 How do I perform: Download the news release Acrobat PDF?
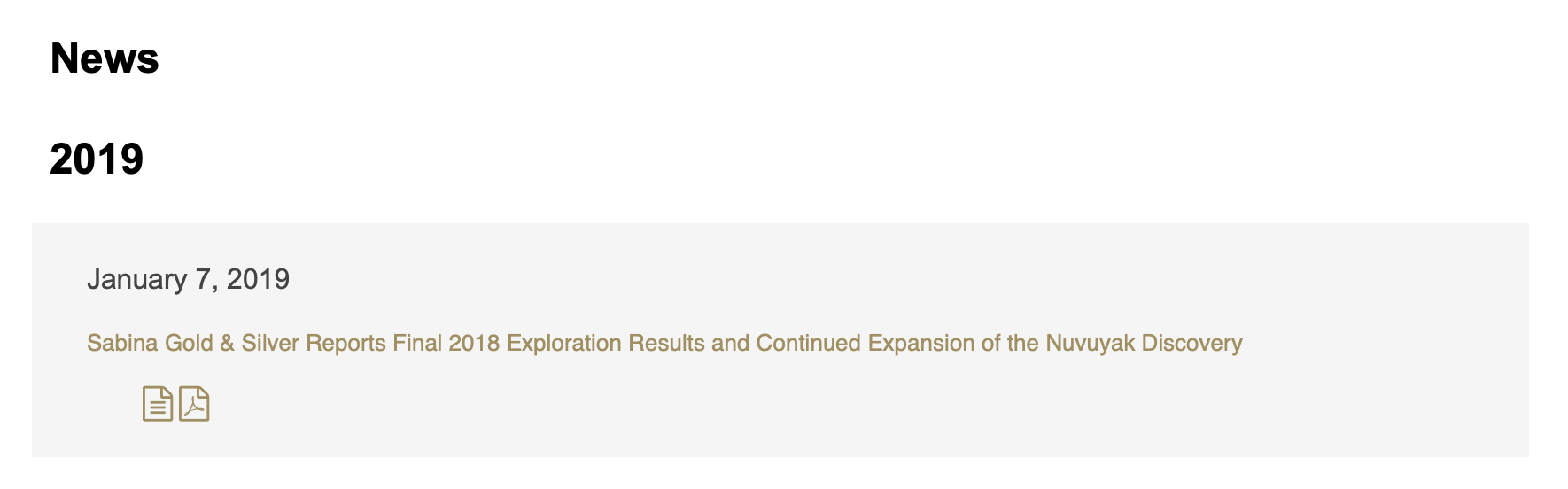[x=194, y=404]
